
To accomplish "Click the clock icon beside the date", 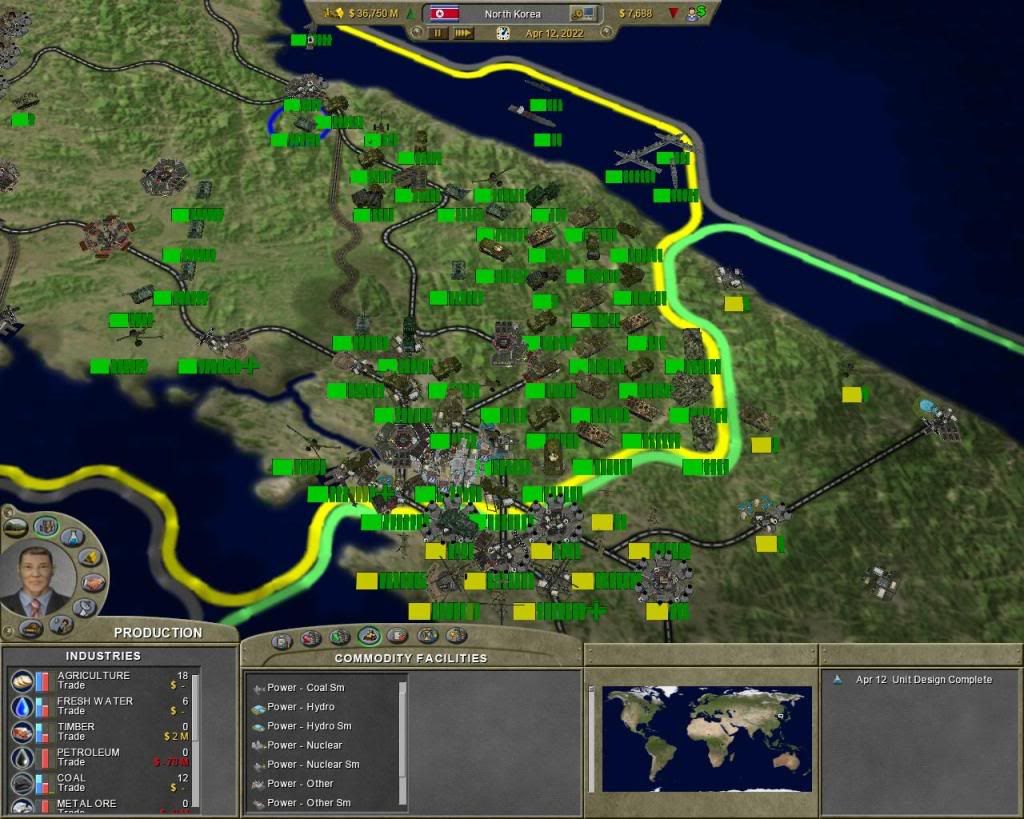I will tap(503, 33).
